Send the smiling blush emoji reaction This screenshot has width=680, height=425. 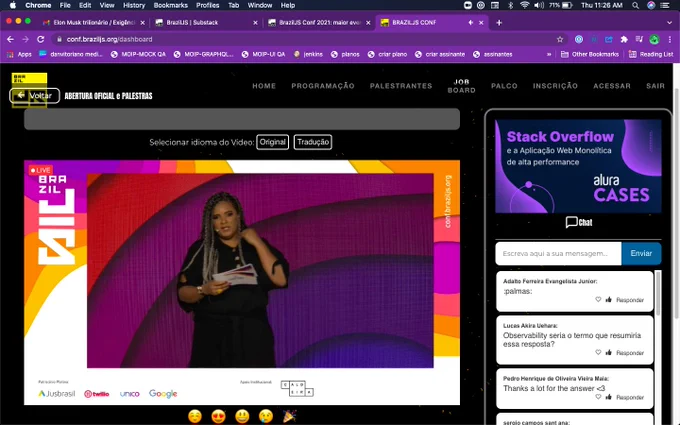[195, 416]
